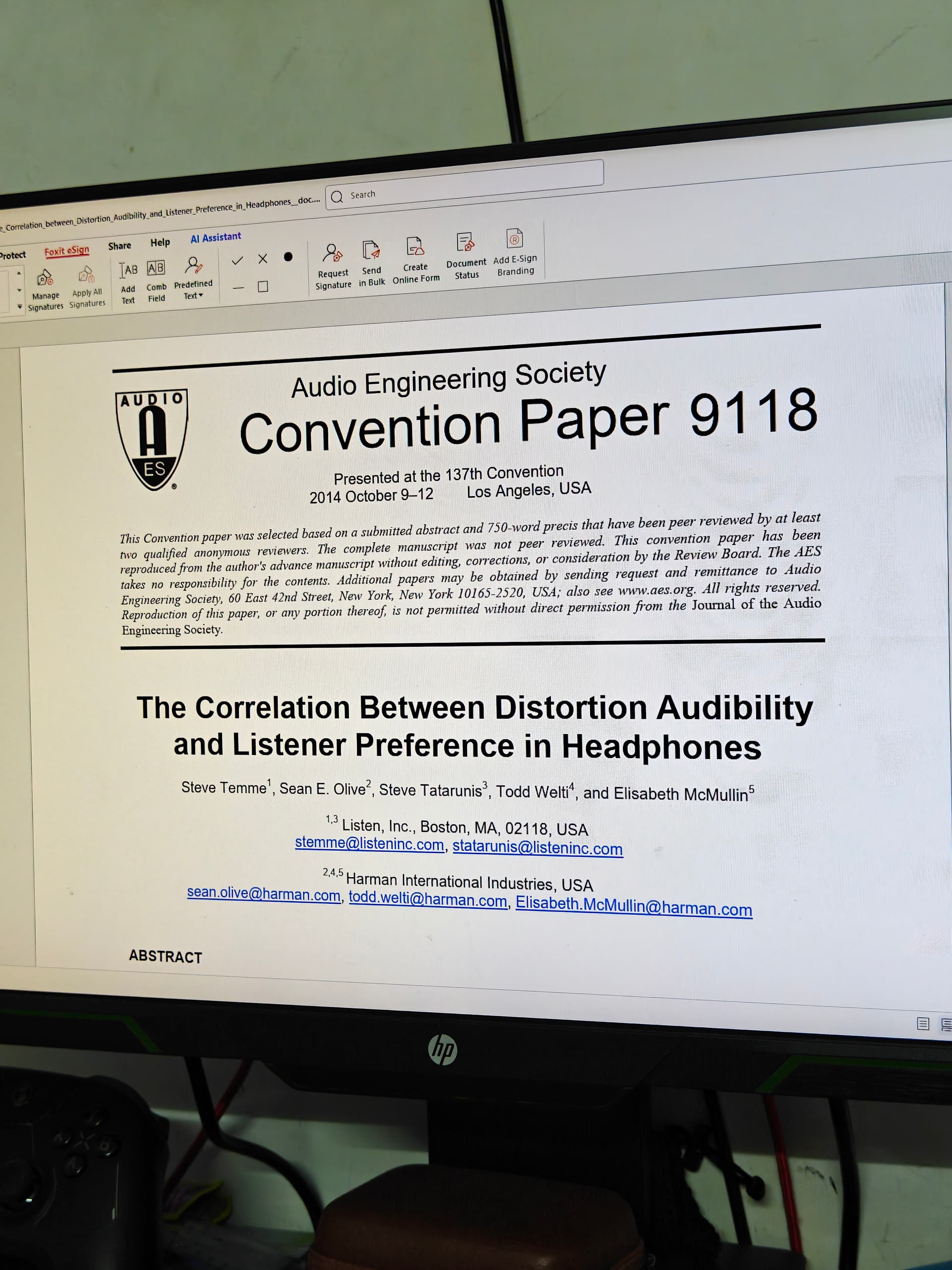Image resolution: width=952 pixels, height=1270 pixels.
Task: Select the filled dot fill tool
Action: point(288,257)
